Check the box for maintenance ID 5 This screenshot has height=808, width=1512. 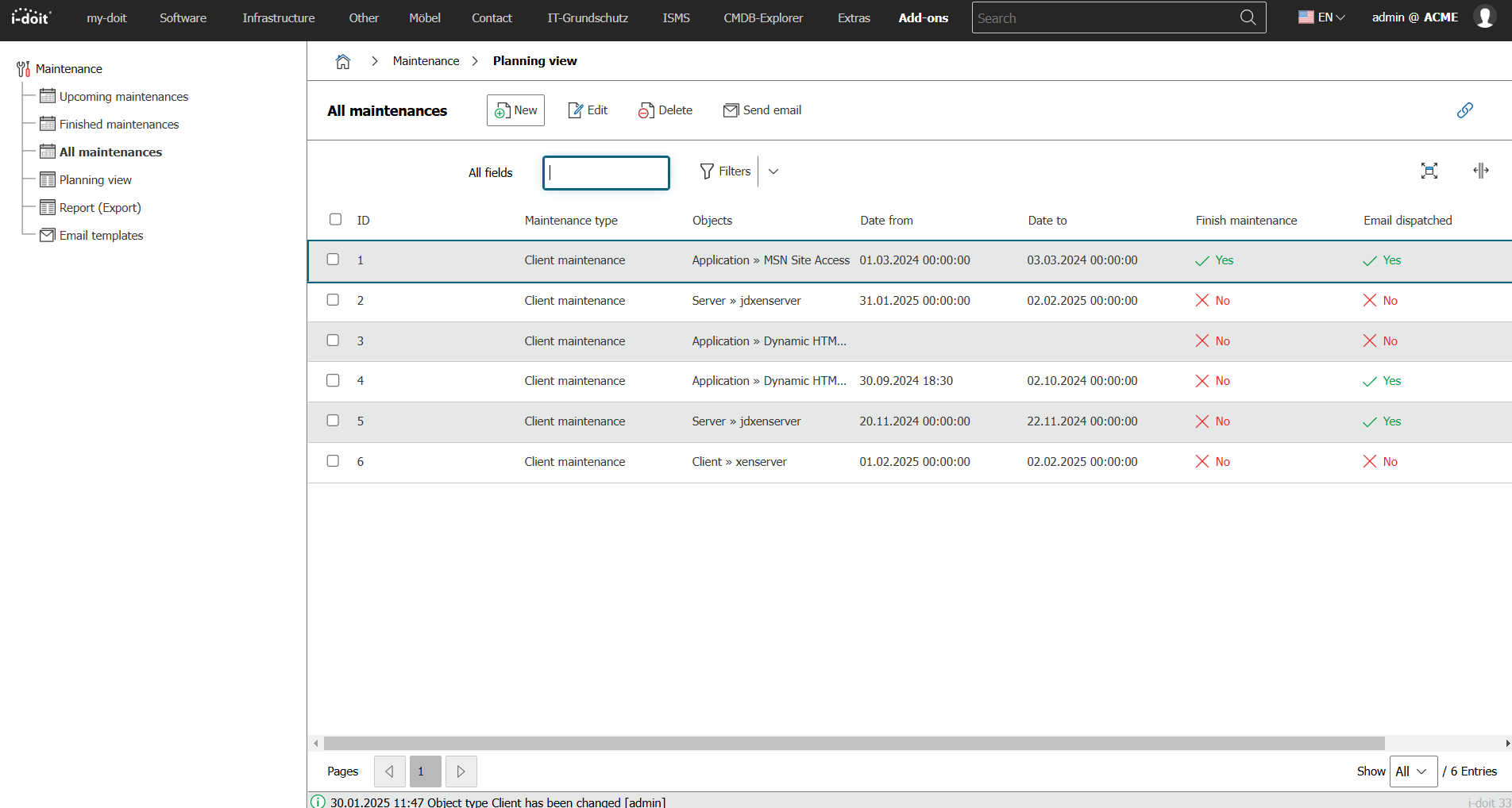click(333, 421)
